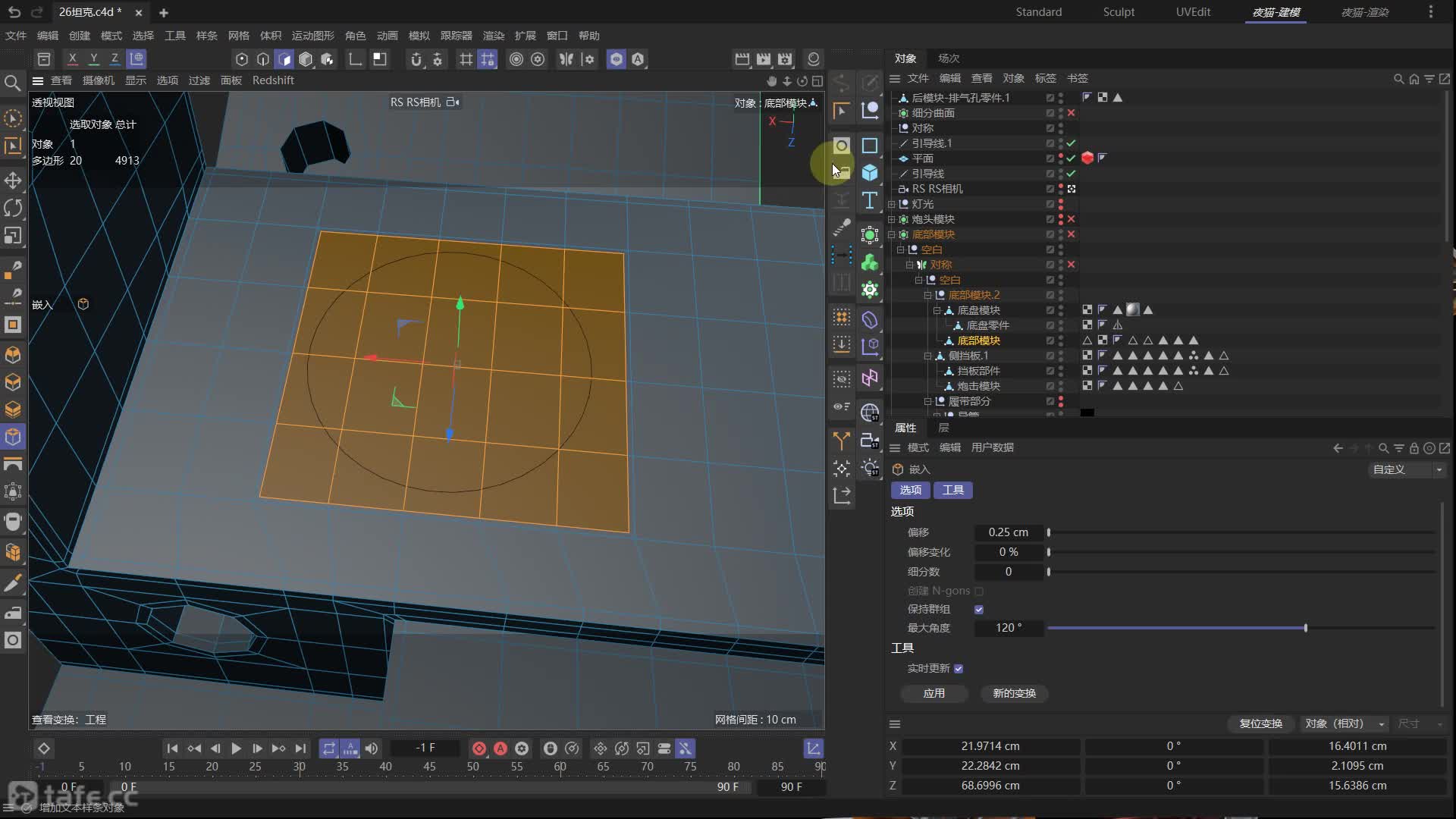Expand the 履带部分 tree node

927,401
